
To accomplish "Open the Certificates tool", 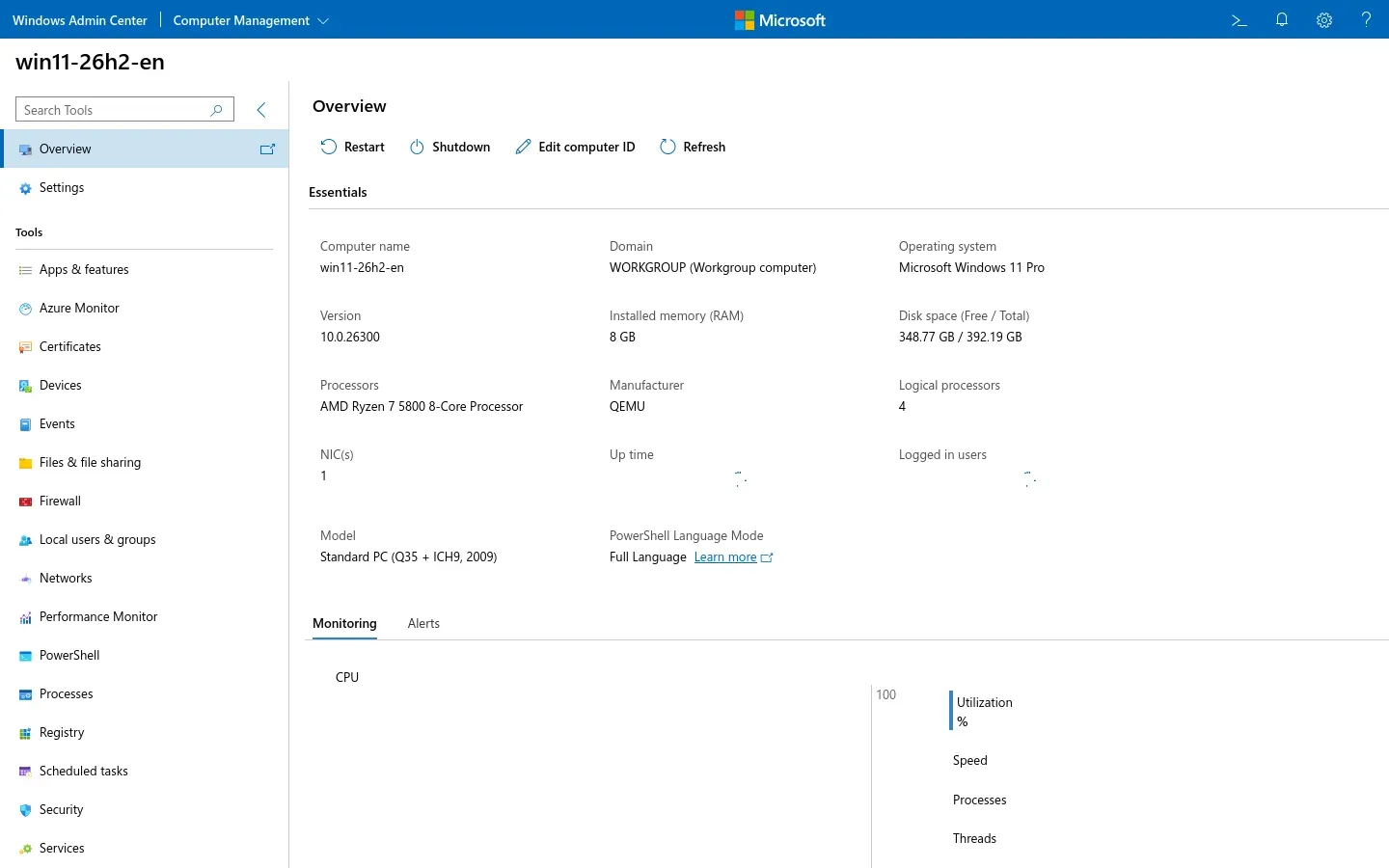I will 145,347.
